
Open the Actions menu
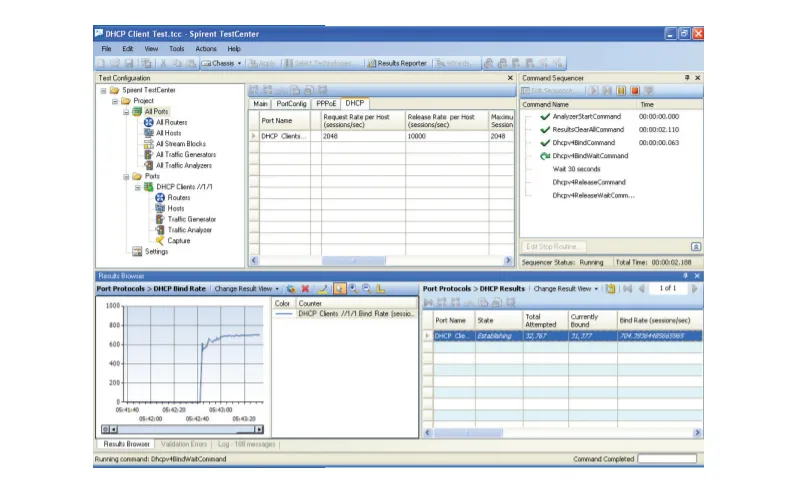click(x=206, y=49)
